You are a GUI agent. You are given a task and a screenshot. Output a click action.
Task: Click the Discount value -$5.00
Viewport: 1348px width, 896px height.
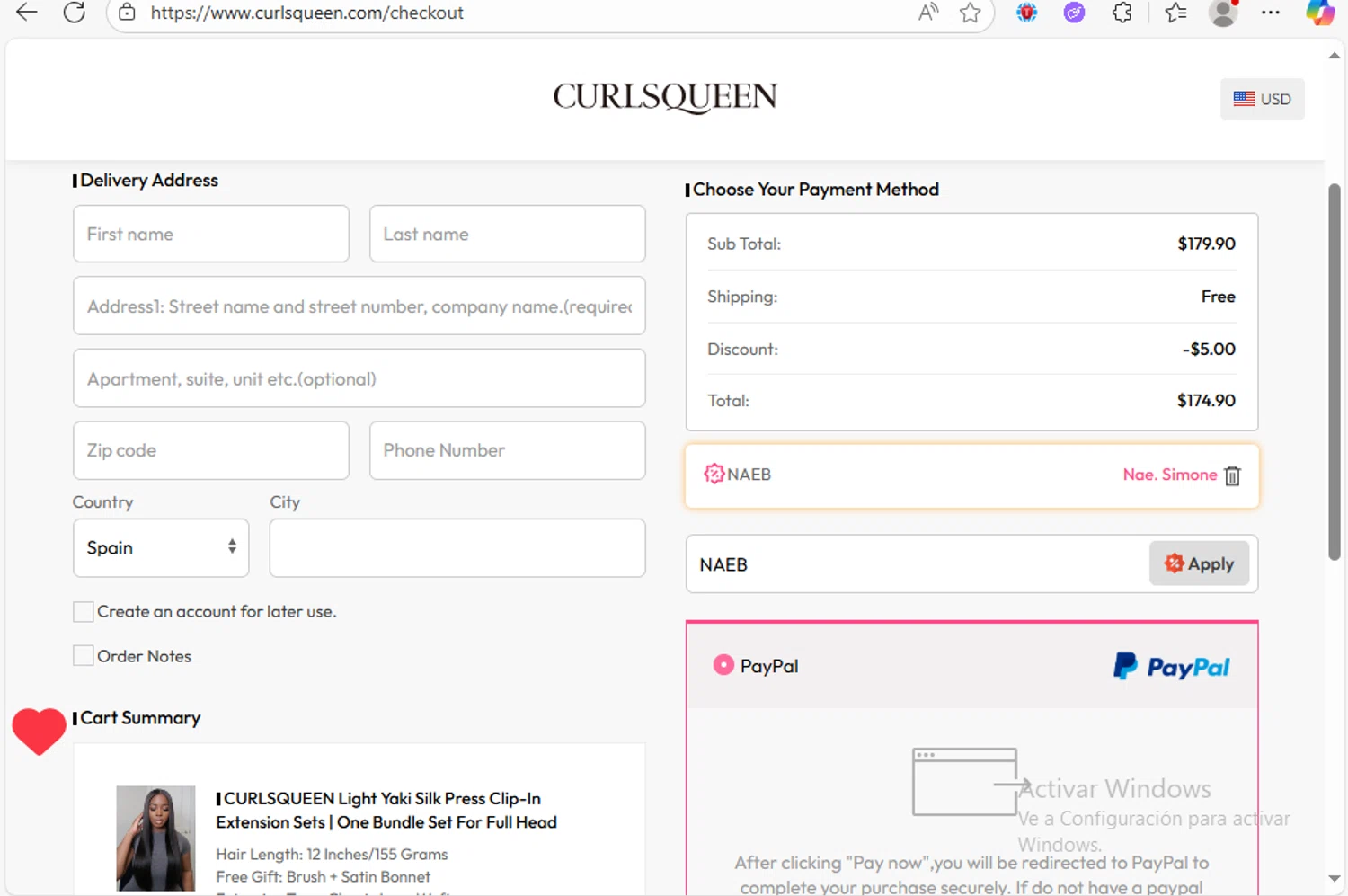point(1209,349)
